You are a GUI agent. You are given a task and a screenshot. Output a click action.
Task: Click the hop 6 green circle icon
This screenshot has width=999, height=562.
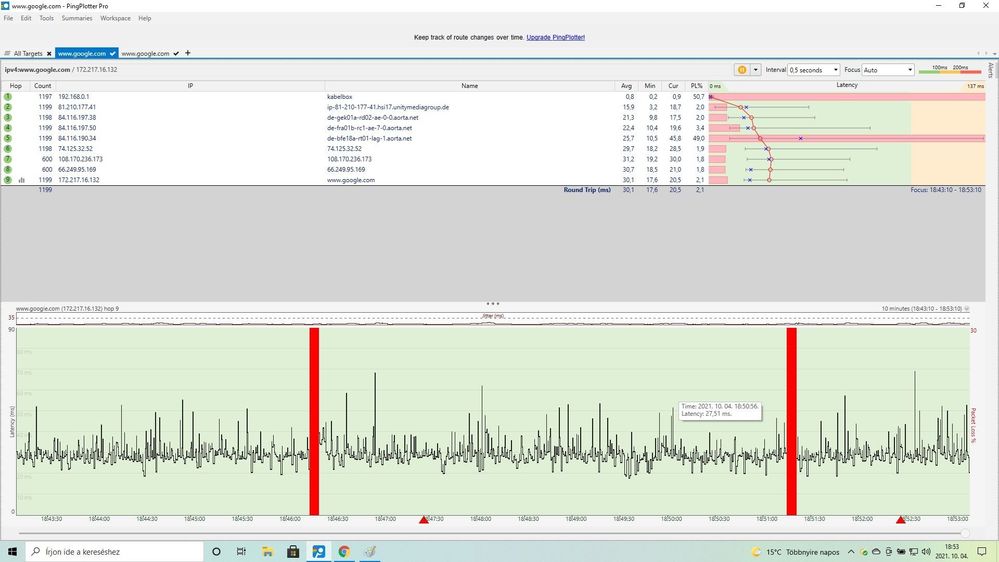point(8,148)
